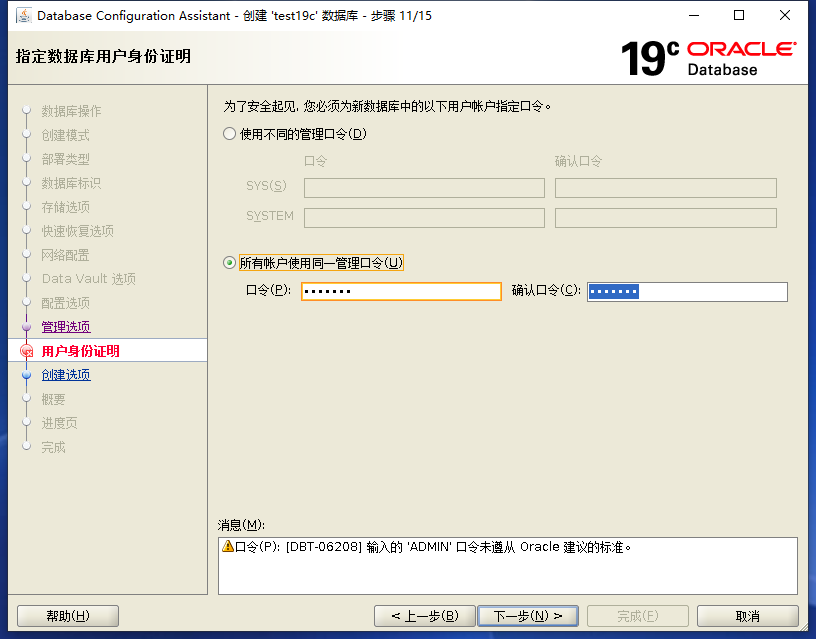Screen dimensions: 816x639
Task: Proceed with 下一步(N) button
Action: pos(528,616)
